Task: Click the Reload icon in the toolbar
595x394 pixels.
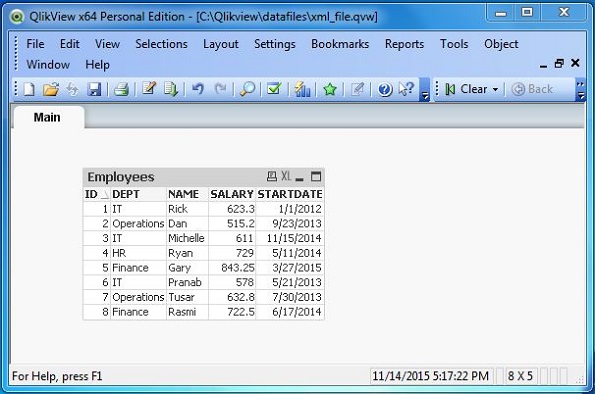Action: [72, 90]
